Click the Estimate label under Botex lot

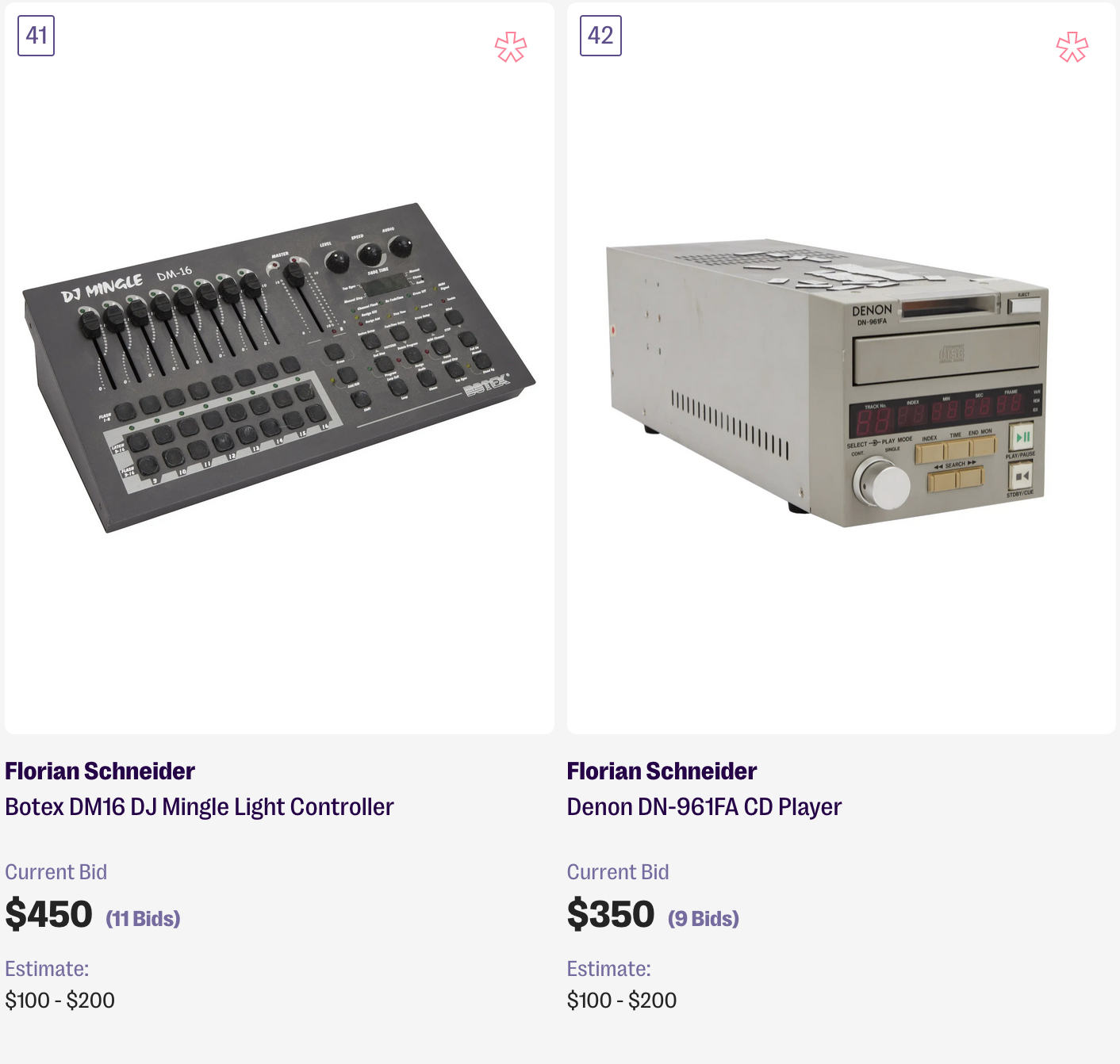point(47,969)
